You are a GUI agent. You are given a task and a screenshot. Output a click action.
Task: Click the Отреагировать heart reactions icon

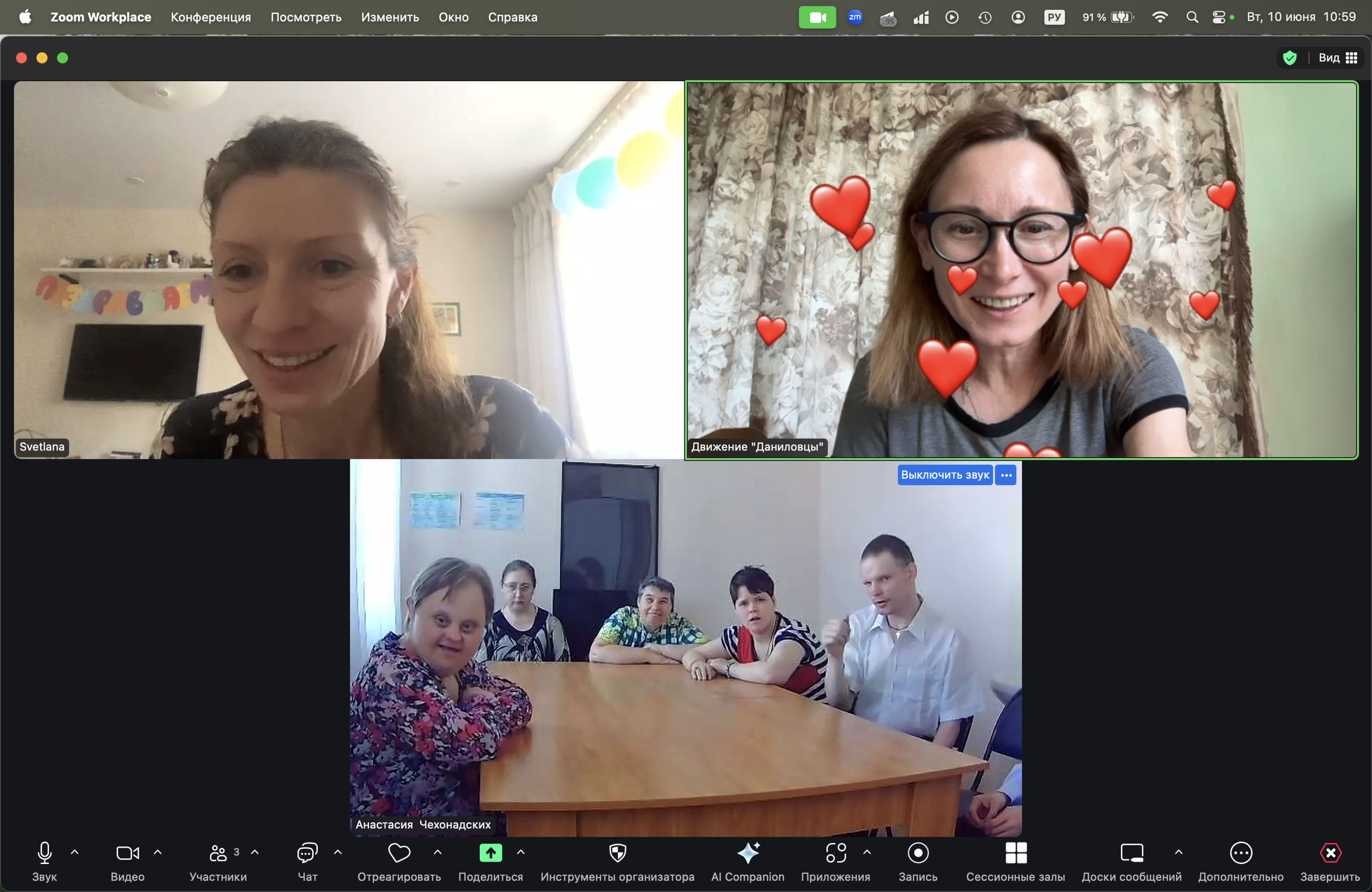399,854
